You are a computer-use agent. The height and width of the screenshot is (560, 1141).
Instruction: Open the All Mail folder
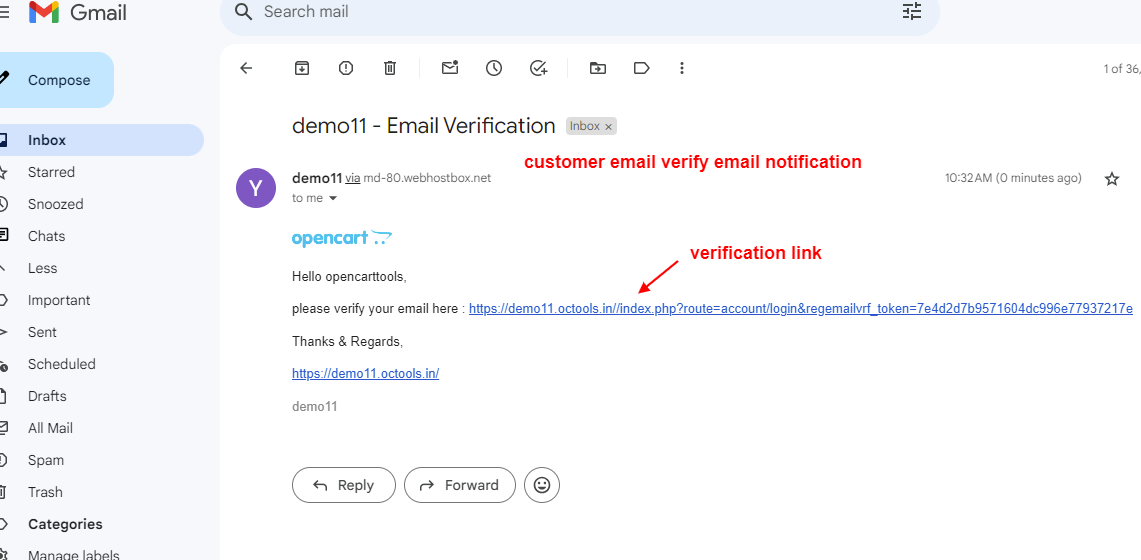pos(50,428)
